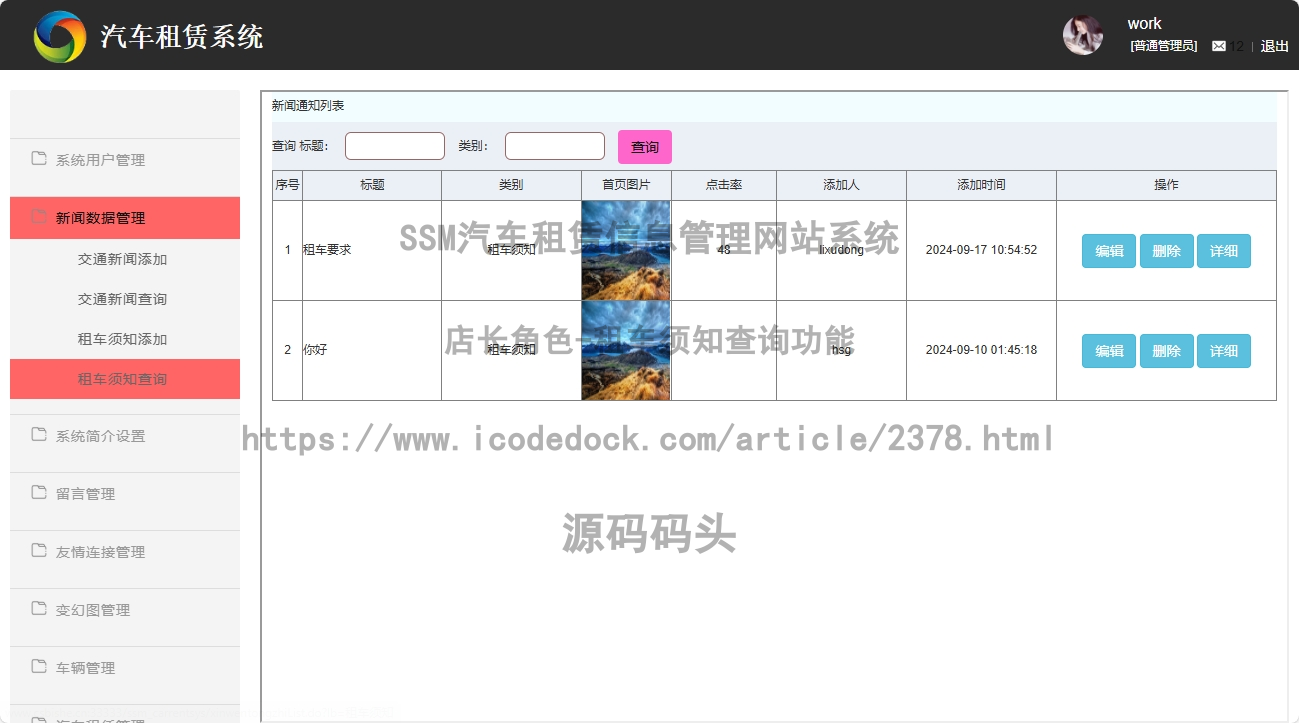Click the 新闻通知列表 panel title
The image size is (1299, 723).
coord(308,105)
